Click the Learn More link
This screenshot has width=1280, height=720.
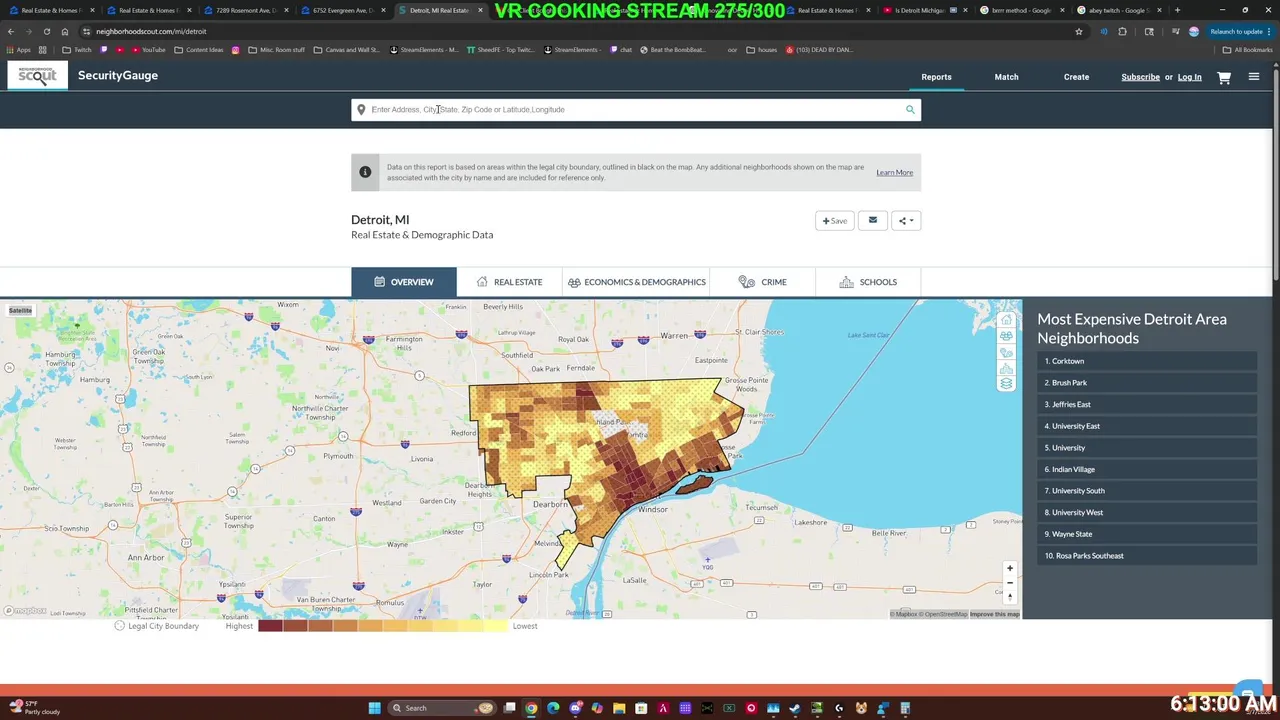[894, 173]
